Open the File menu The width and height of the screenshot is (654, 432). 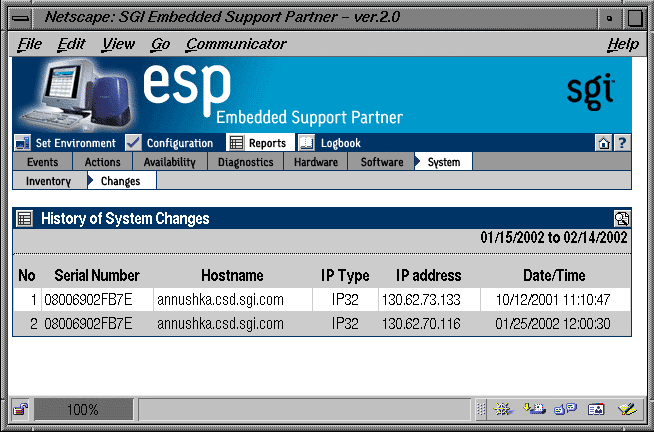point(29,44)
